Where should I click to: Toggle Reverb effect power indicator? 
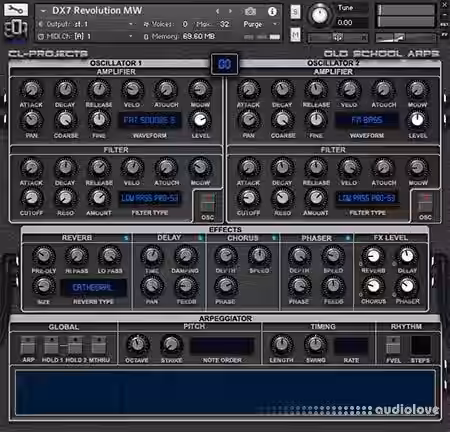point(126,238)
